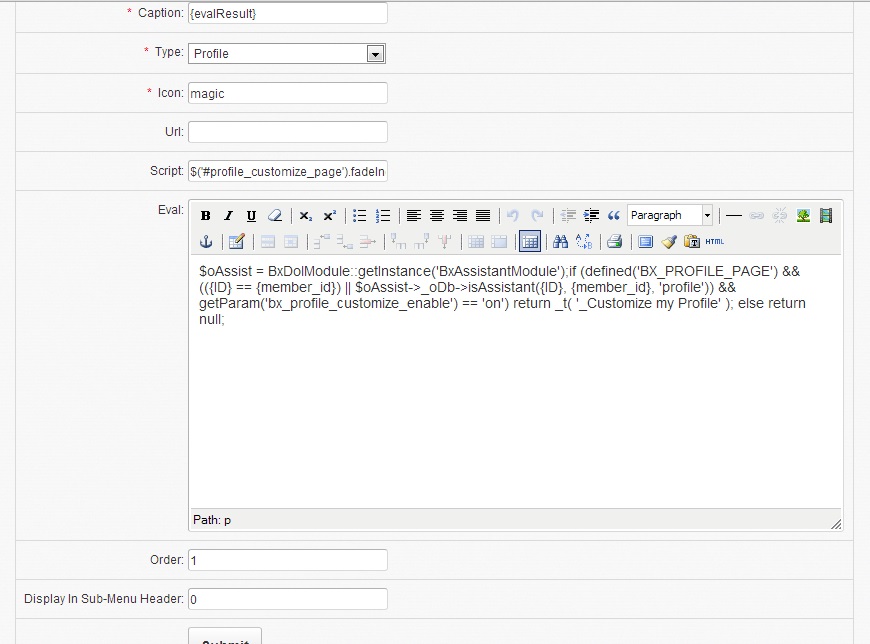Insert a numbered list
The width and height of the screenshot is (870, 644).
coord(382,216)
